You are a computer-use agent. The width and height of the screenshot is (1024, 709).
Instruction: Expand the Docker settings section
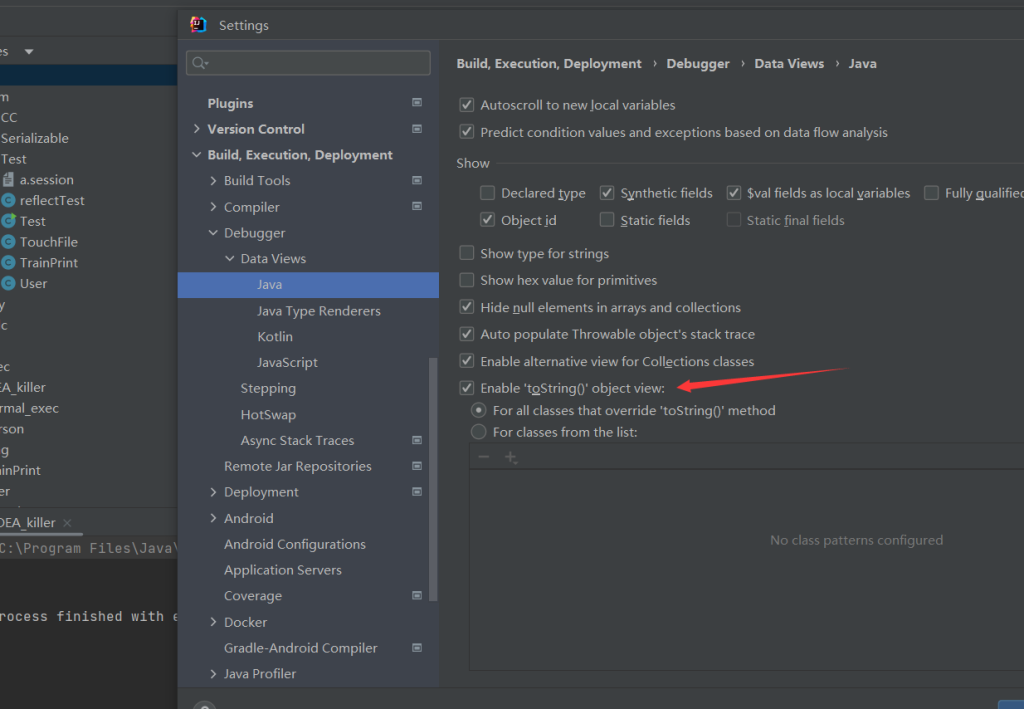pos(213,622)
